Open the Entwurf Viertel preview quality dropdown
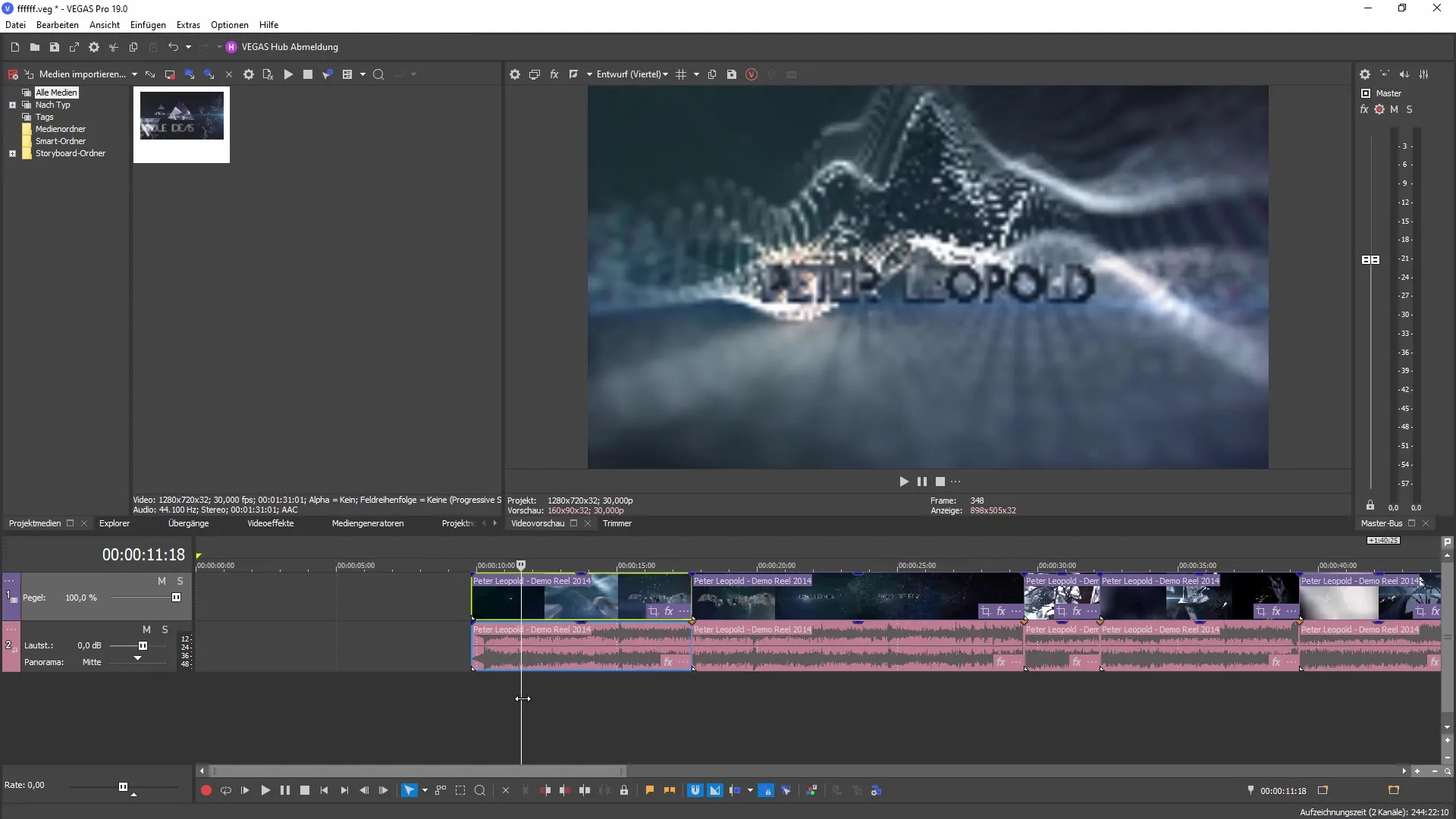Image resolution: width=1456 pixels, height=819 pixels. (x=667, y=74)
